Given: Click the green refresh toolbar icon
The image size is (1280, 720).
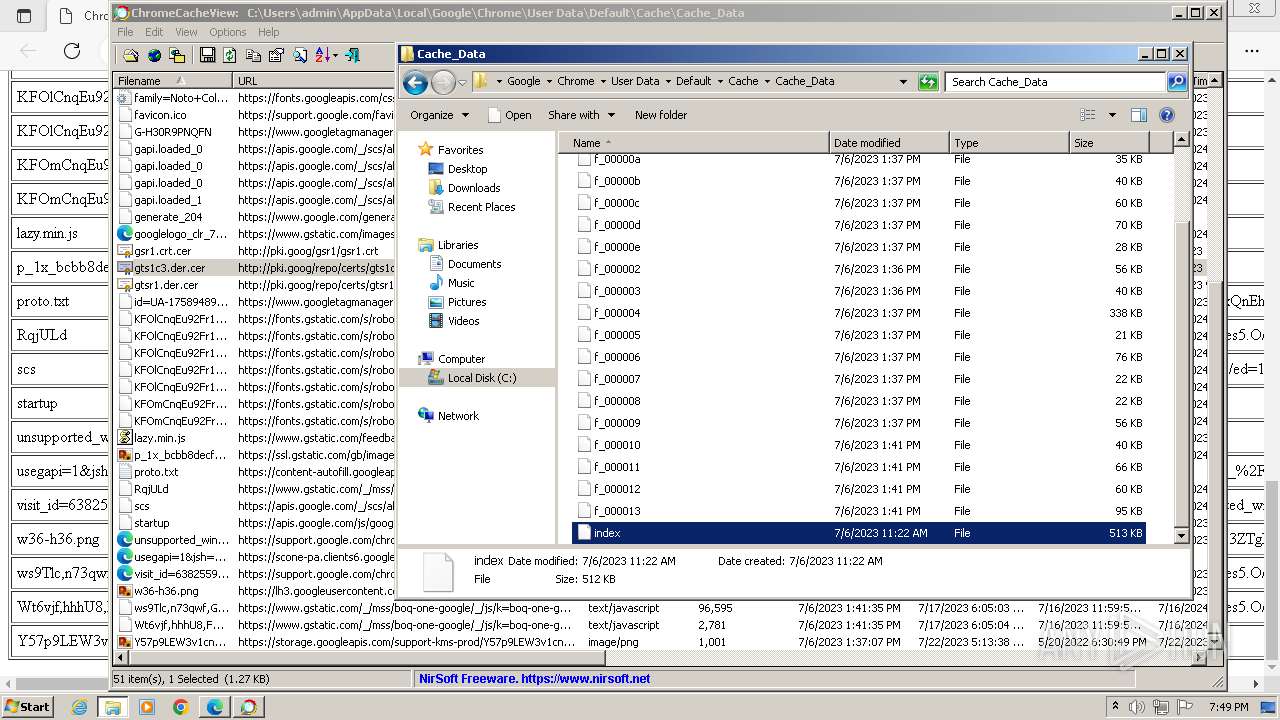Looking at the screenshot, I should point(230,56).
